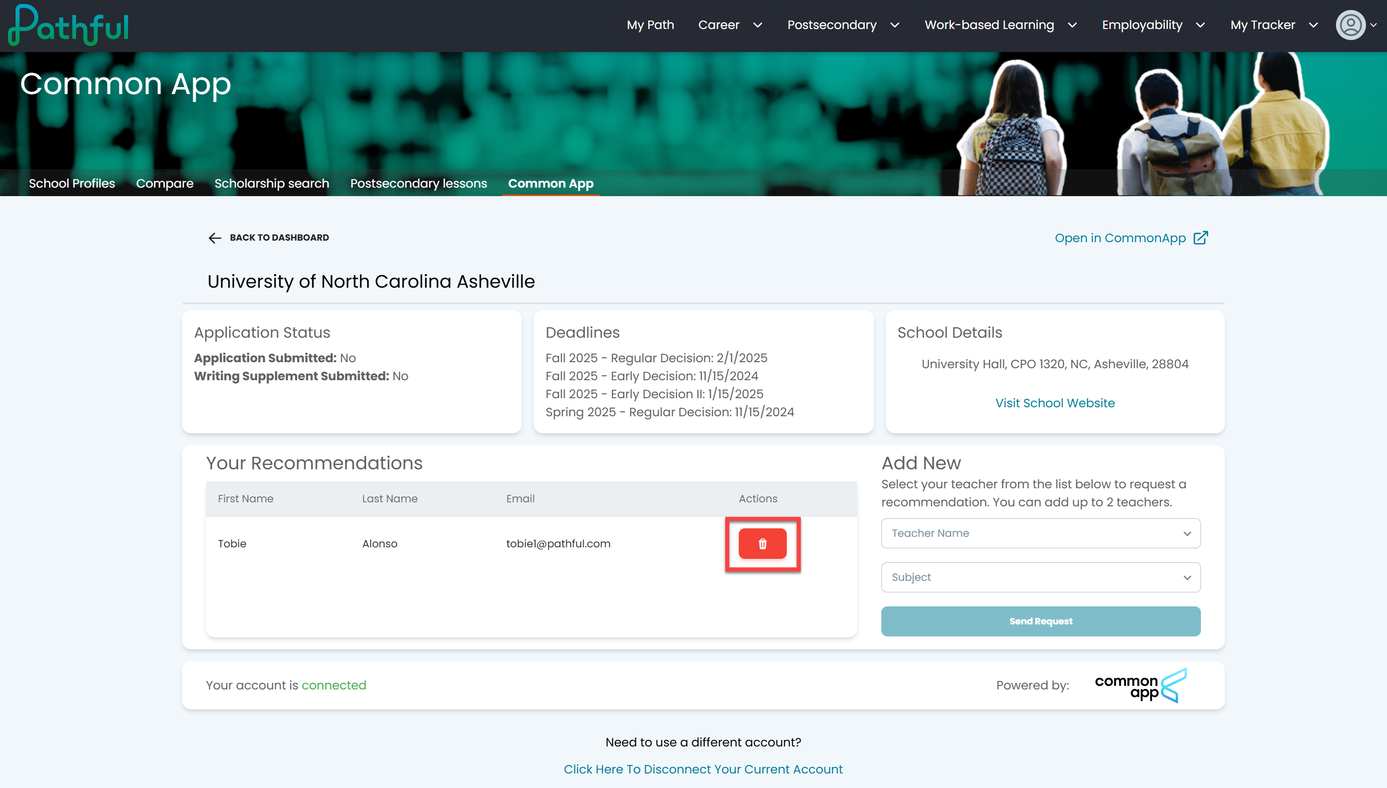Click the University of North Carolina Asheville heading
Screen dimensions: 1387x788
371,282
